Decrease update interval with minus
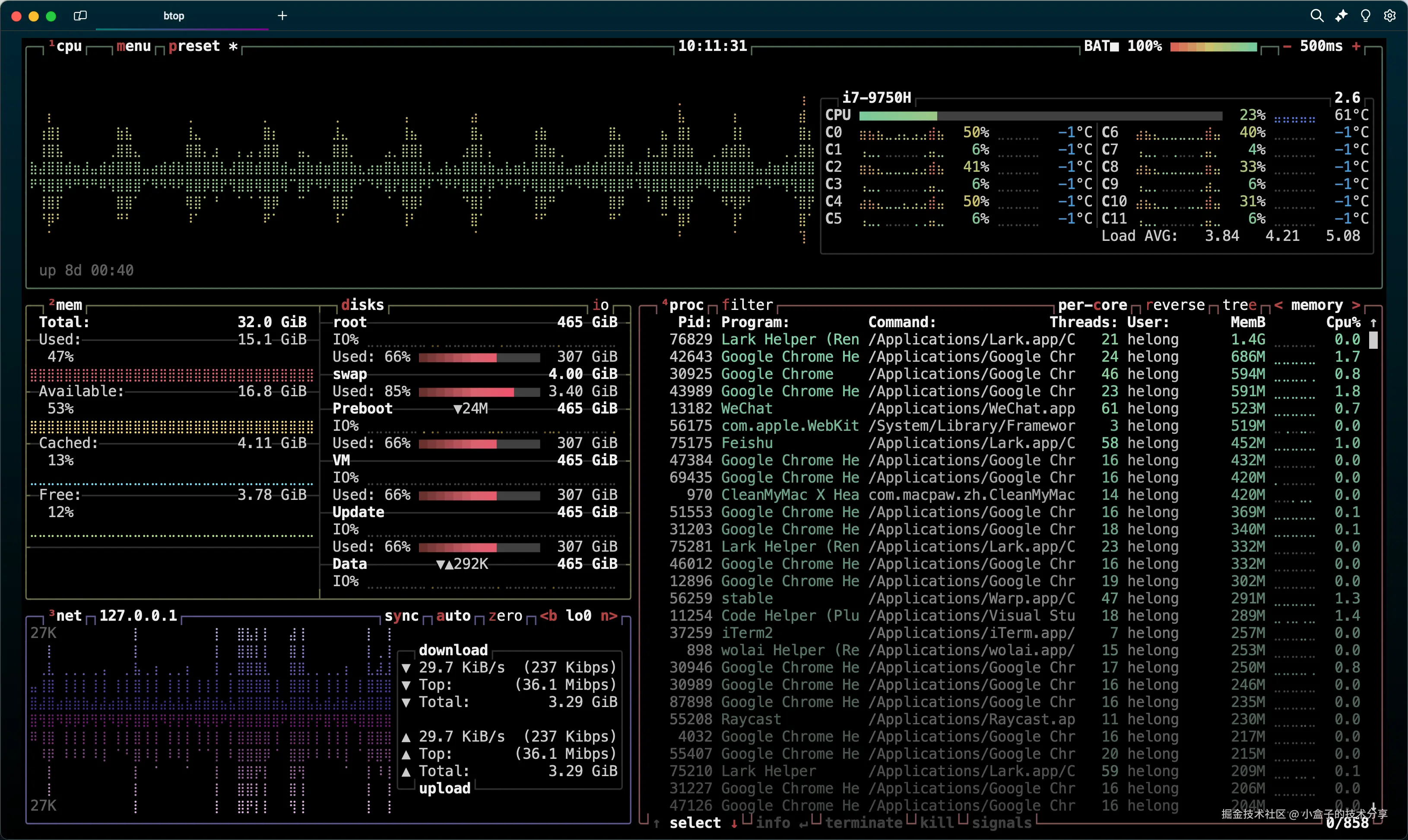This screenshot has height=840, width=1408. pyautogui.click(x=1287, y=47)
